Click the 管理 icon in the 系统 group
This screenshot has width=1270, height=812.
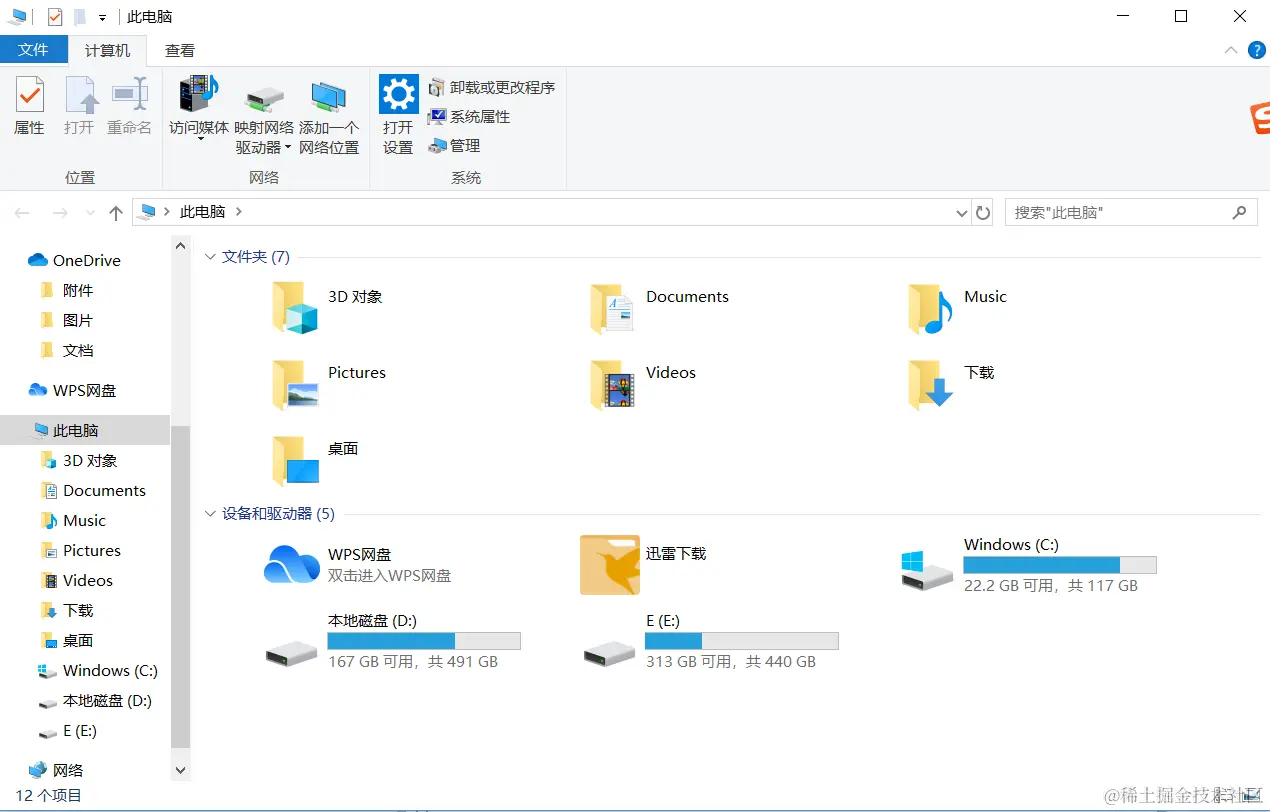pos(459,145)
